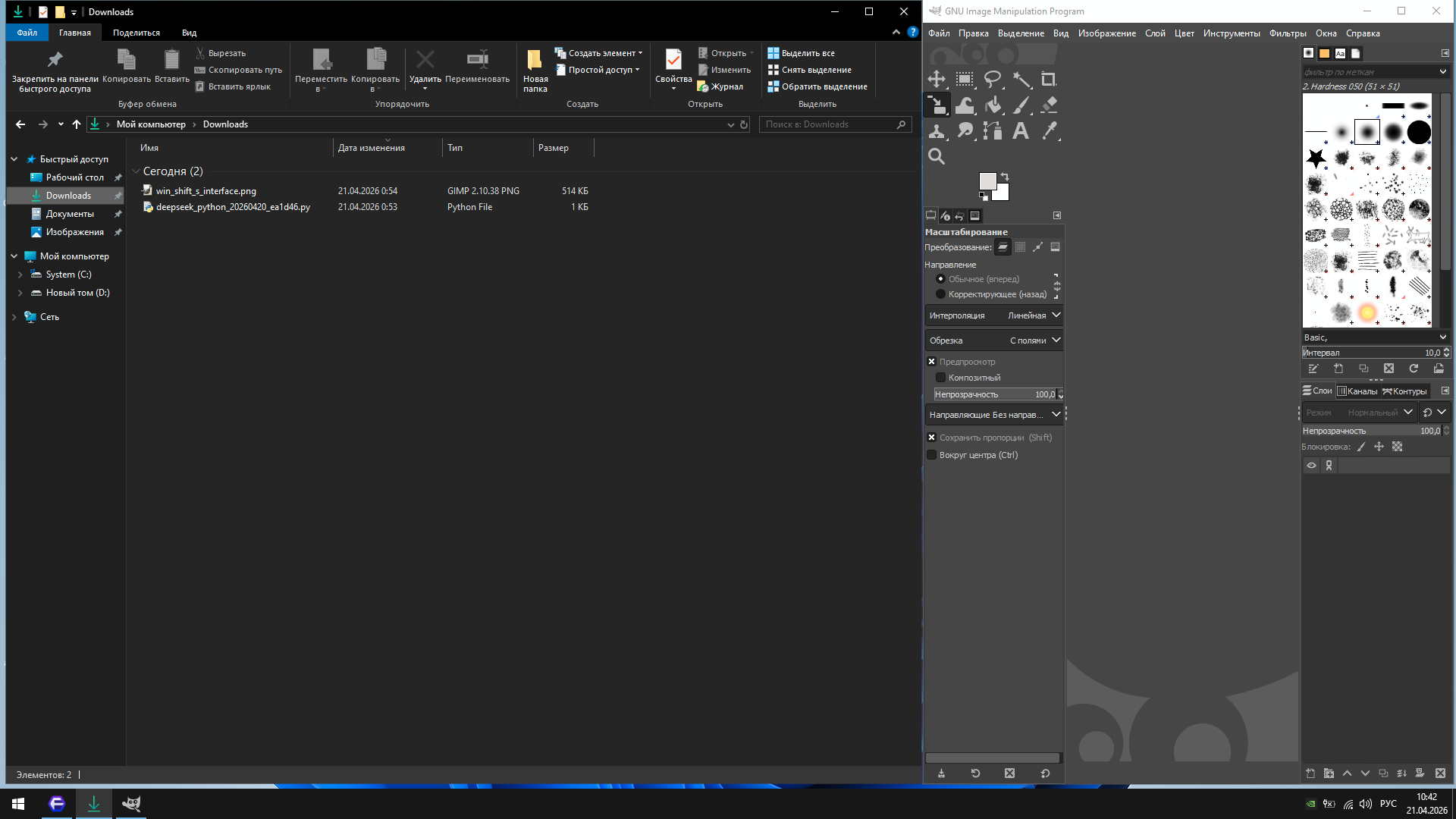Toggle the Вокруг центра (Ctrl) checkbox
This screenshot has width=1456, height=819.
click(932, 455)
